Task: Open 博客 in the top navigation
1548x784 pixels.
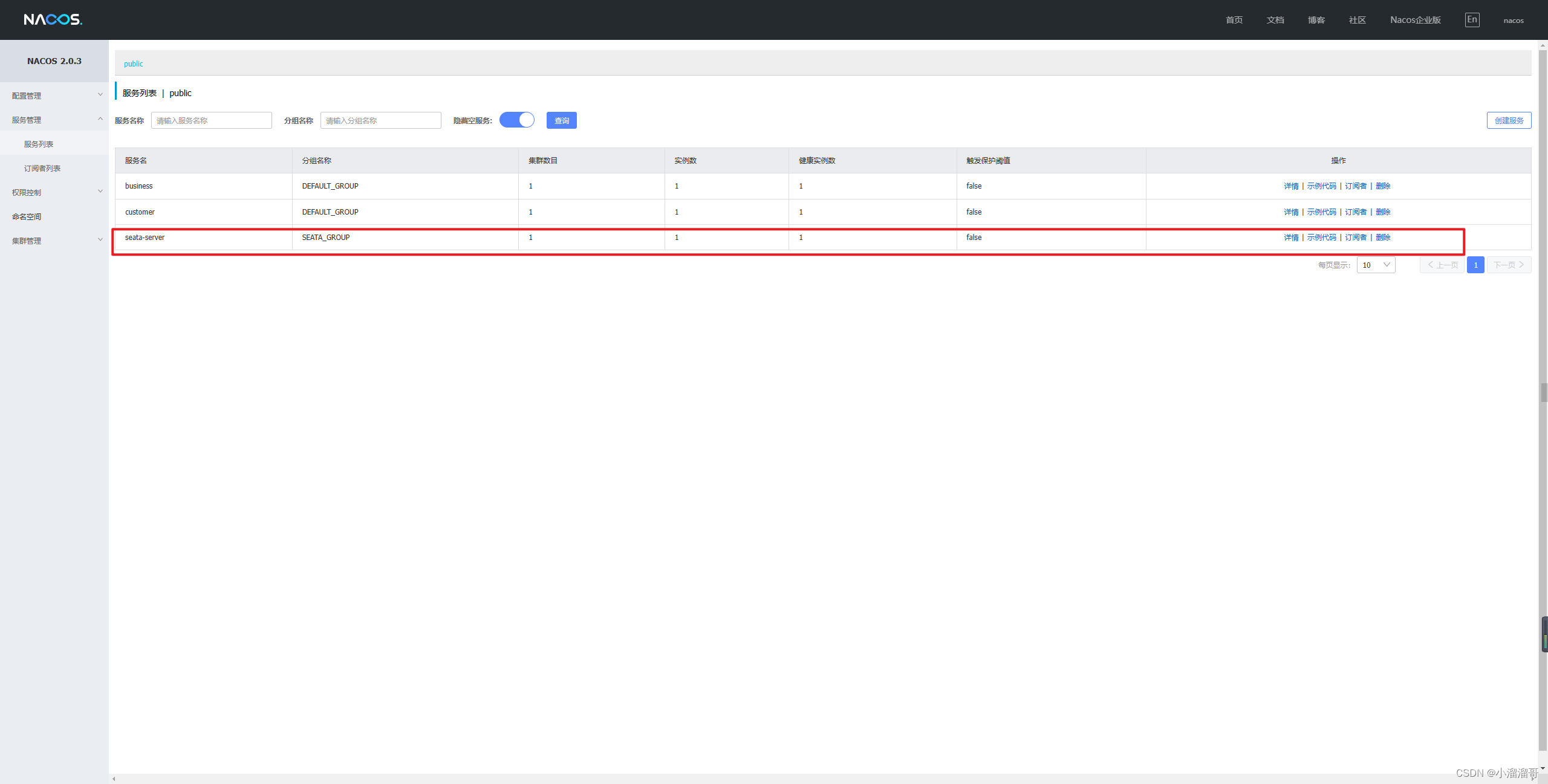Action: coord(1316,20)
